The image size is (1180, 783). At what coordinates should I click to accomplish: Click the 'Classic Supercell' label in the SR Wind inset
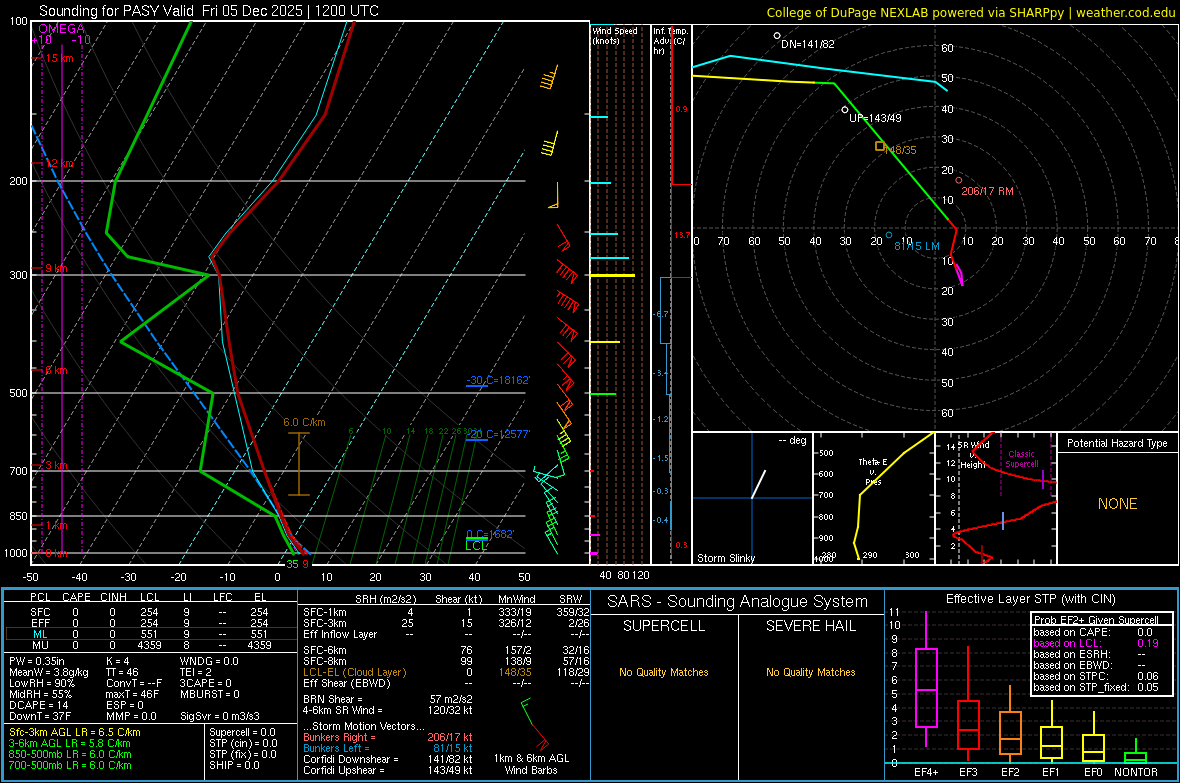click(x=1021, y=459)
